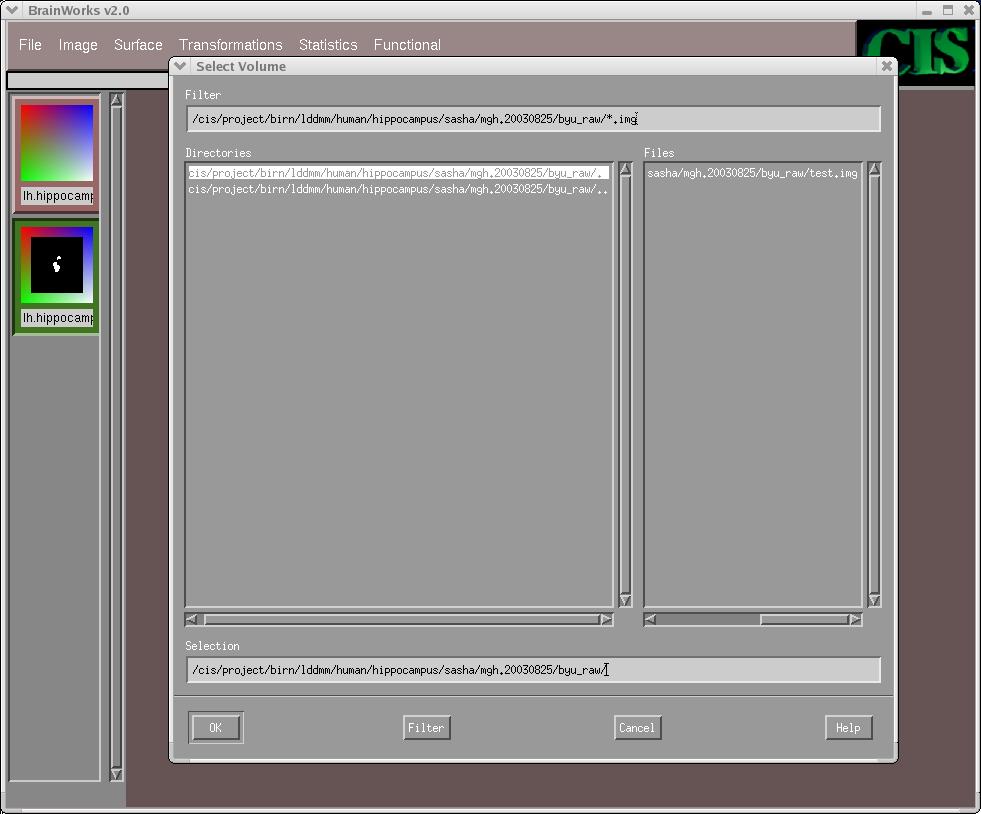The image size is (981, 814).
Task: Close the Select Volume dialog
Action: [887, 66]
